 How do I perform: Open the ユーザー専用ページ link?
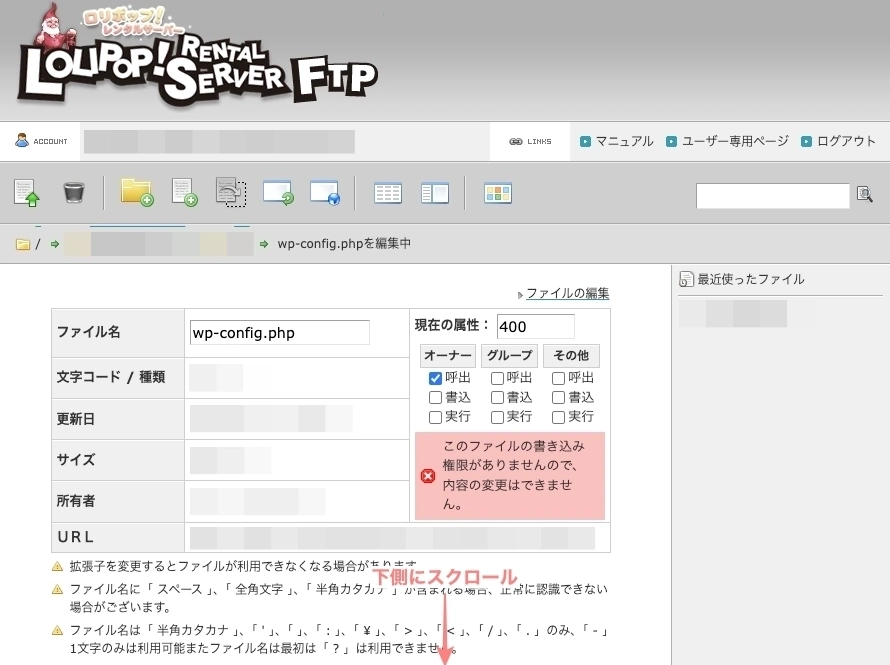pyautogui.click(x=735, y=141)
